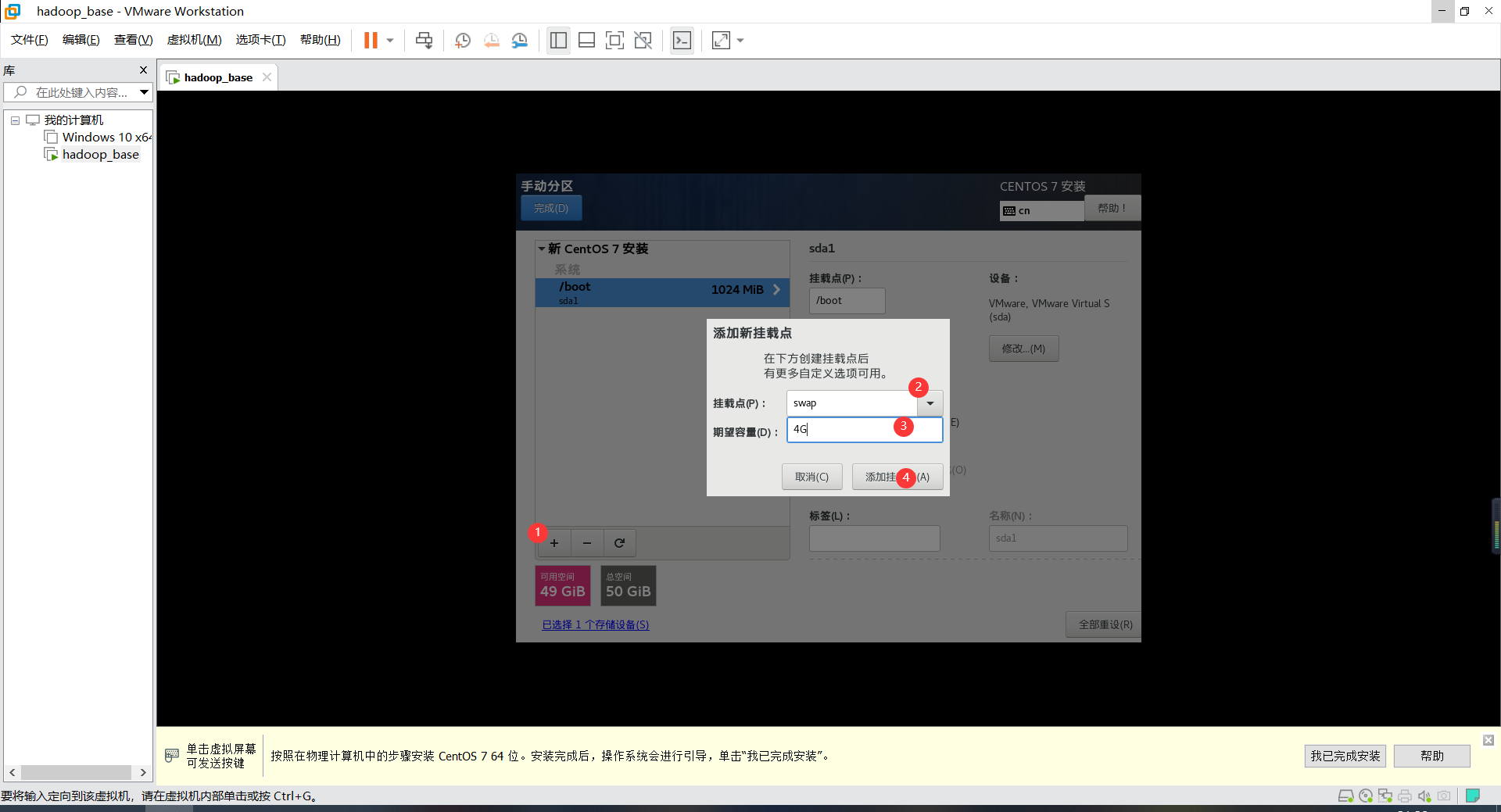Toggle the library sidebar view
The image size is (1501, 812).
point(558,40)
